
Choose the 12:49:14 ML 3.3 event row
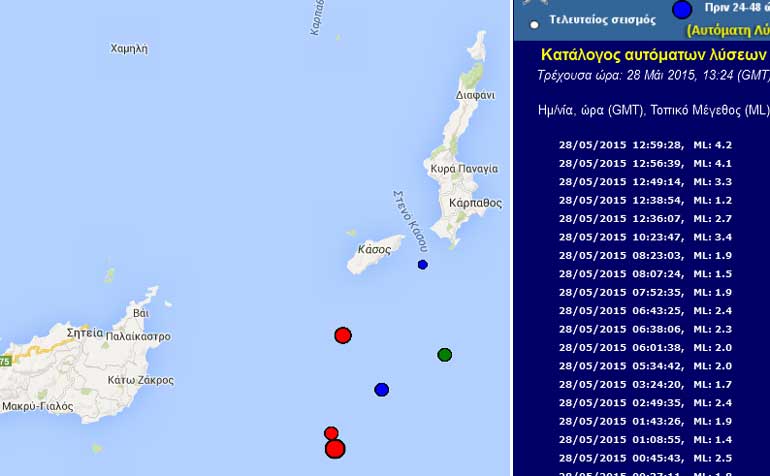point(646,182)
